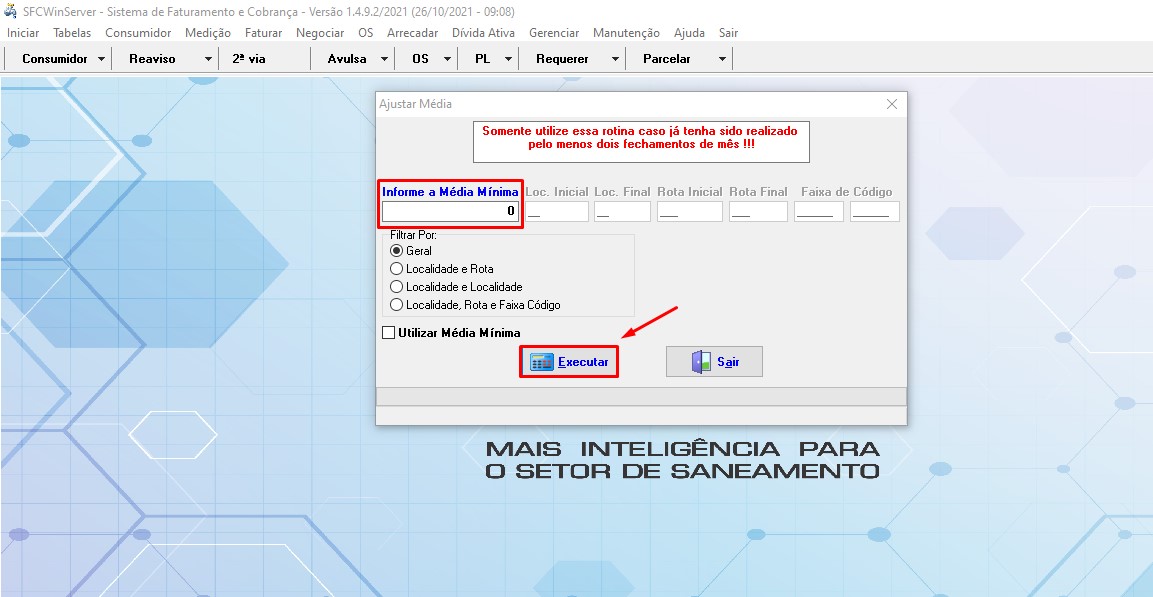
Task: Click the door icon on Sair button
Action: (701, 362)
